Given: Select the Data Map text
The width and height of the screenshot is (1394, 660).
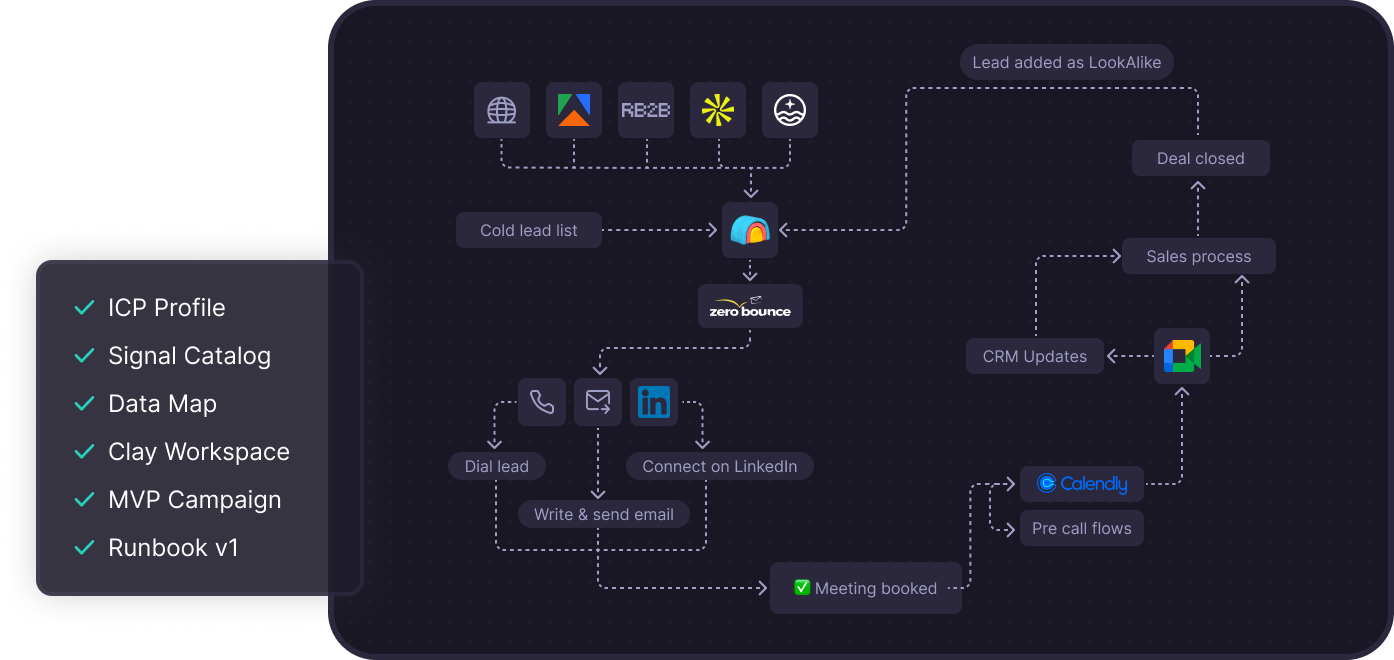Looking at the screenshot, I should [163, 404].
